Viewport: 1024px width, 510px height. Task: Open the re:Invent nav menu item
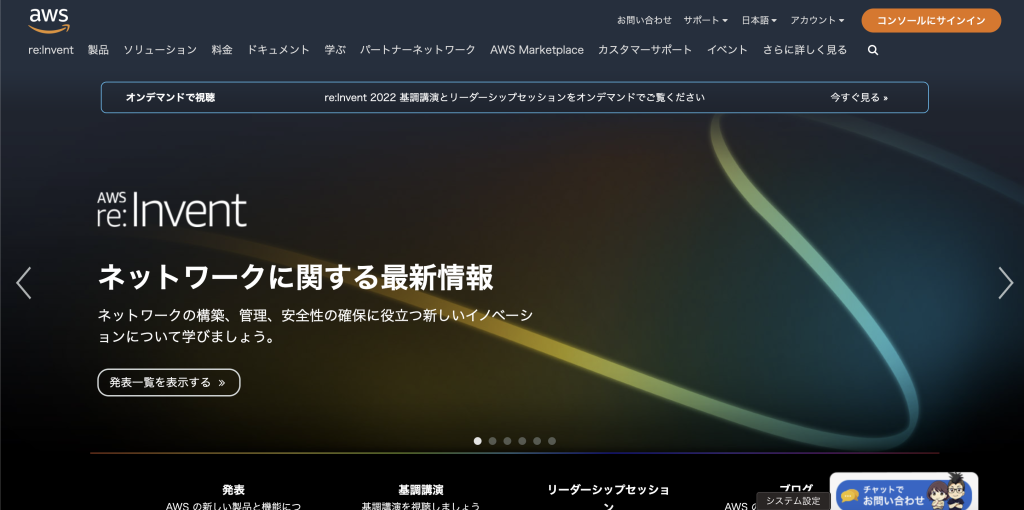pyautogui.click(x=51, y=50)
